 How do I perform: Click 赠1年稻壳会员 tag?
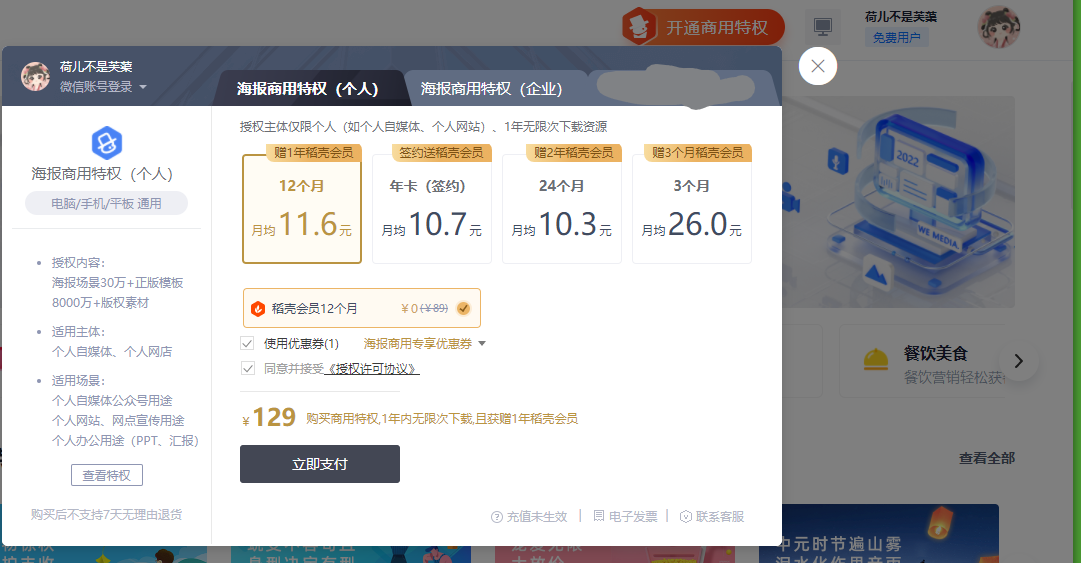click(314, 152)
